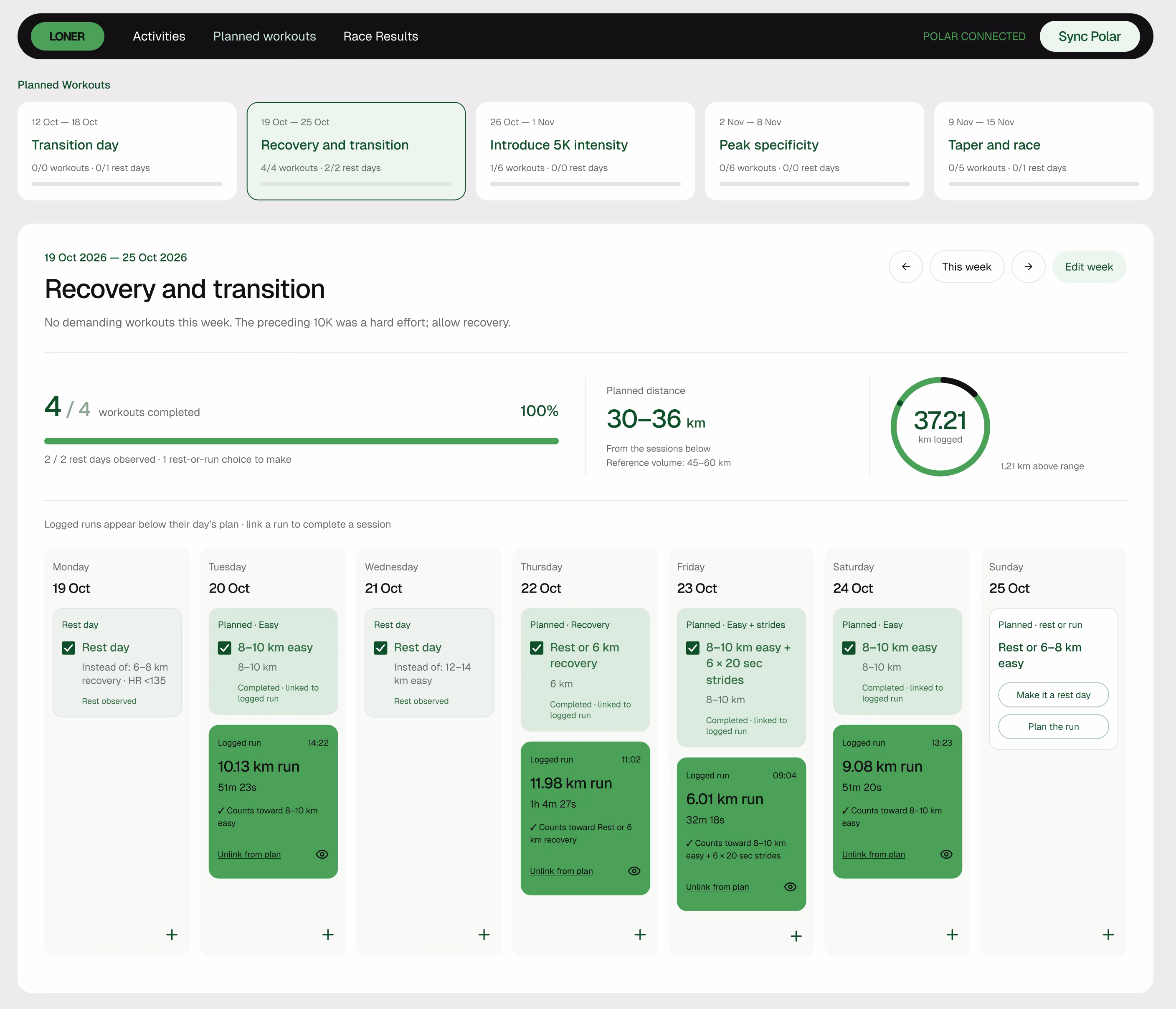Uncheck the Rest or 6 km recovery checkbox
The width and height of the screenshot is (1176, 1009).
536,647
